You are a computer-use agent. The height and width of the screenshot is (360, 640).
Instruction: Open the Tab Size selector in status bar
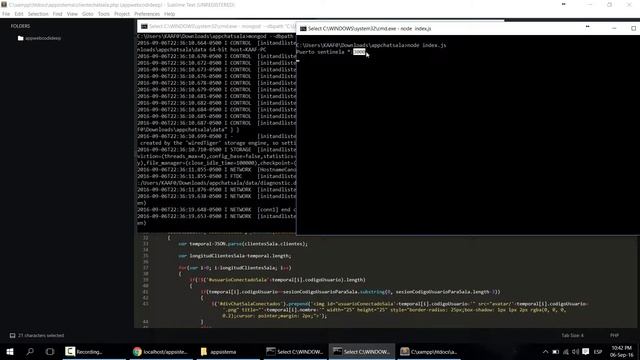573,336
